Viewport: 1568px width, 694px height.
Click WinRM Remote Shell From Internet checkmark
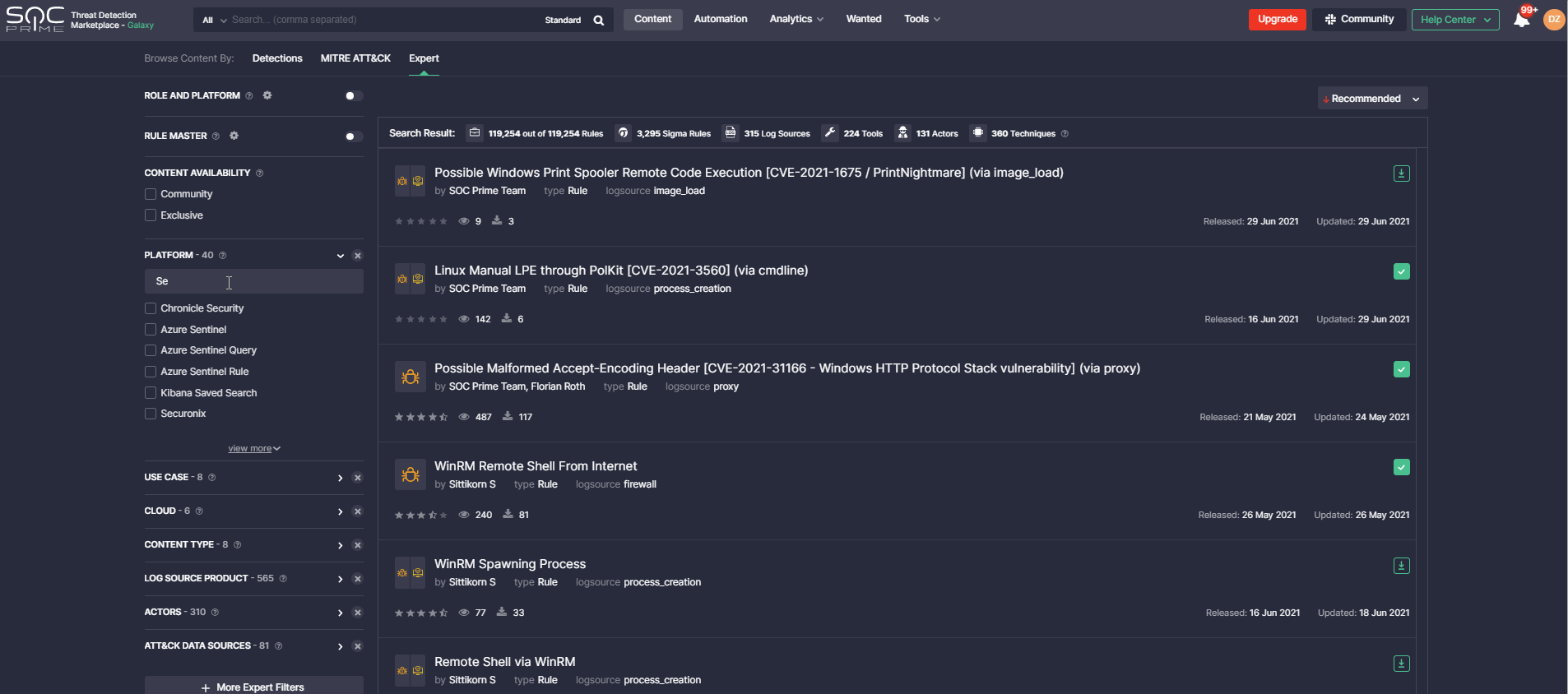click(1402, 467)
